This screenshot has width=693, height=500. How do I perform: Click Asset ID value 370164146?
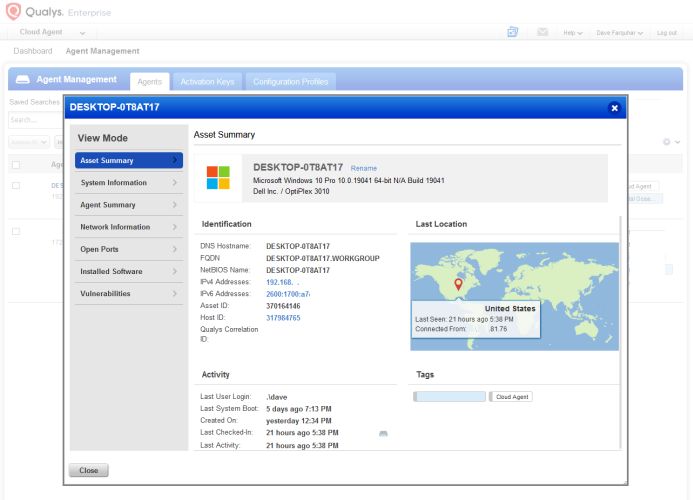click(x=283, y=306)
